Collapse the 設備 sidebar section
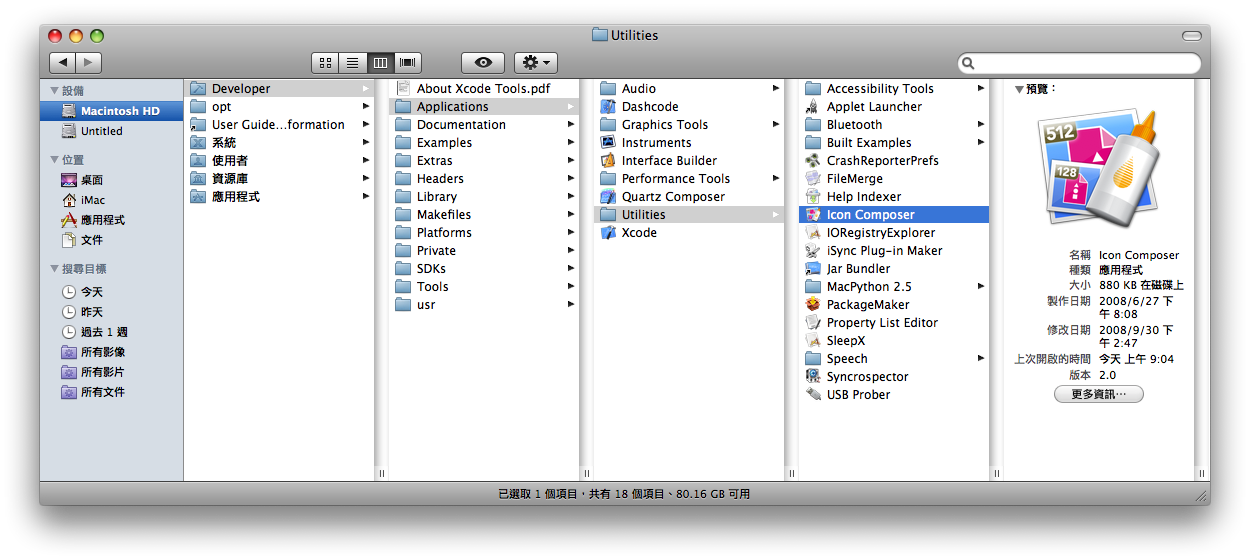The image size is (1250, 560). coord(54,91)
